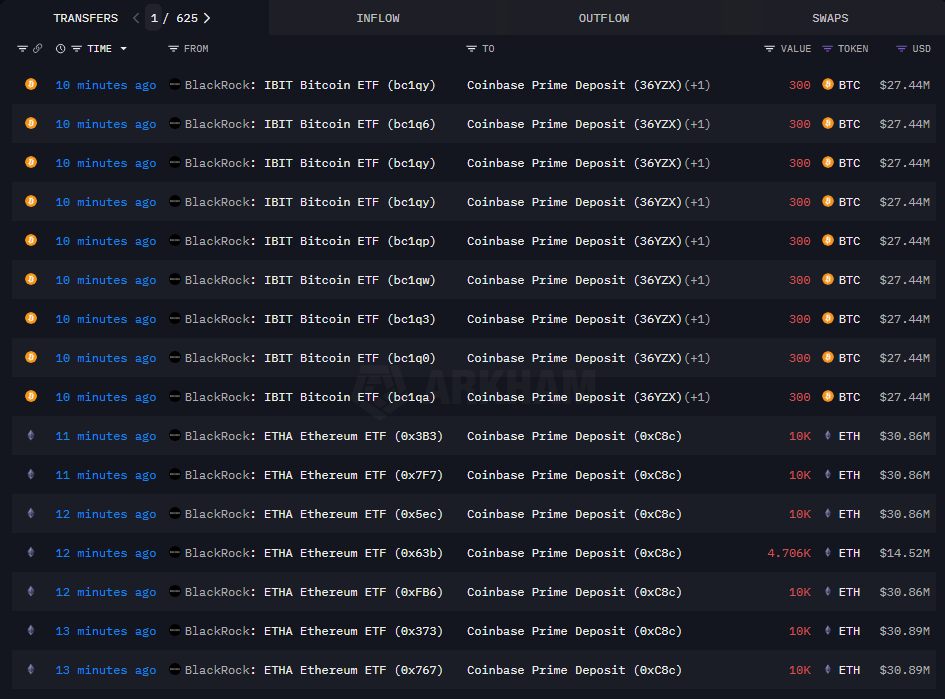This screenshot has width=945, height=699.
Task: Open Coinbase Prime Deposit (0xC8c) in 0x7F7 row
Action: 574,475
